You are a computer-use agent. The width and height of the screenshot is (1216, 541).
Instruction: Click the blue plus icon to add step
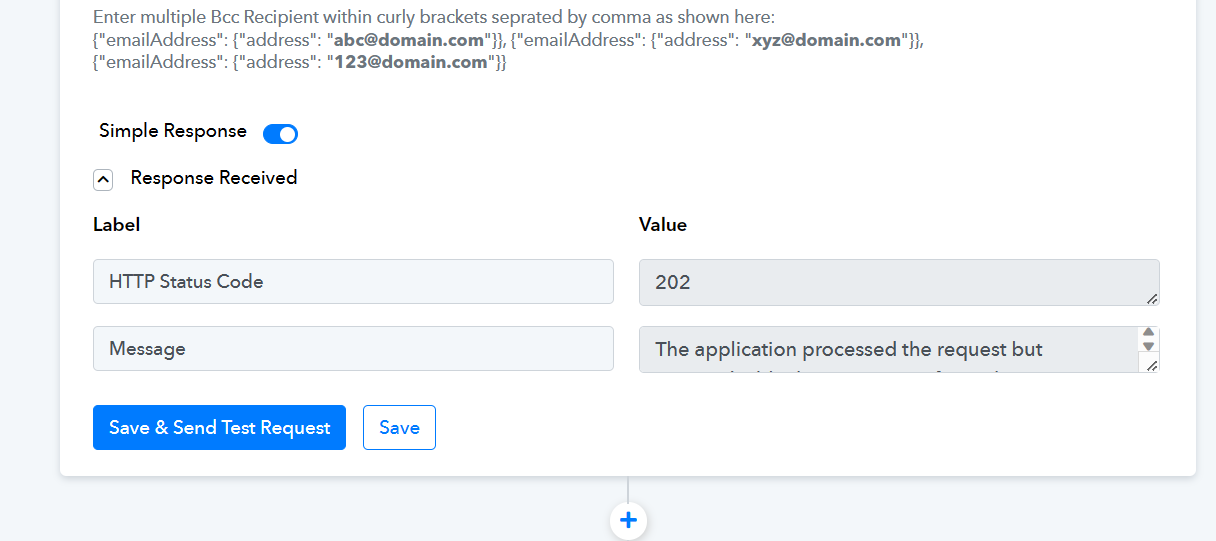point(628,520)
